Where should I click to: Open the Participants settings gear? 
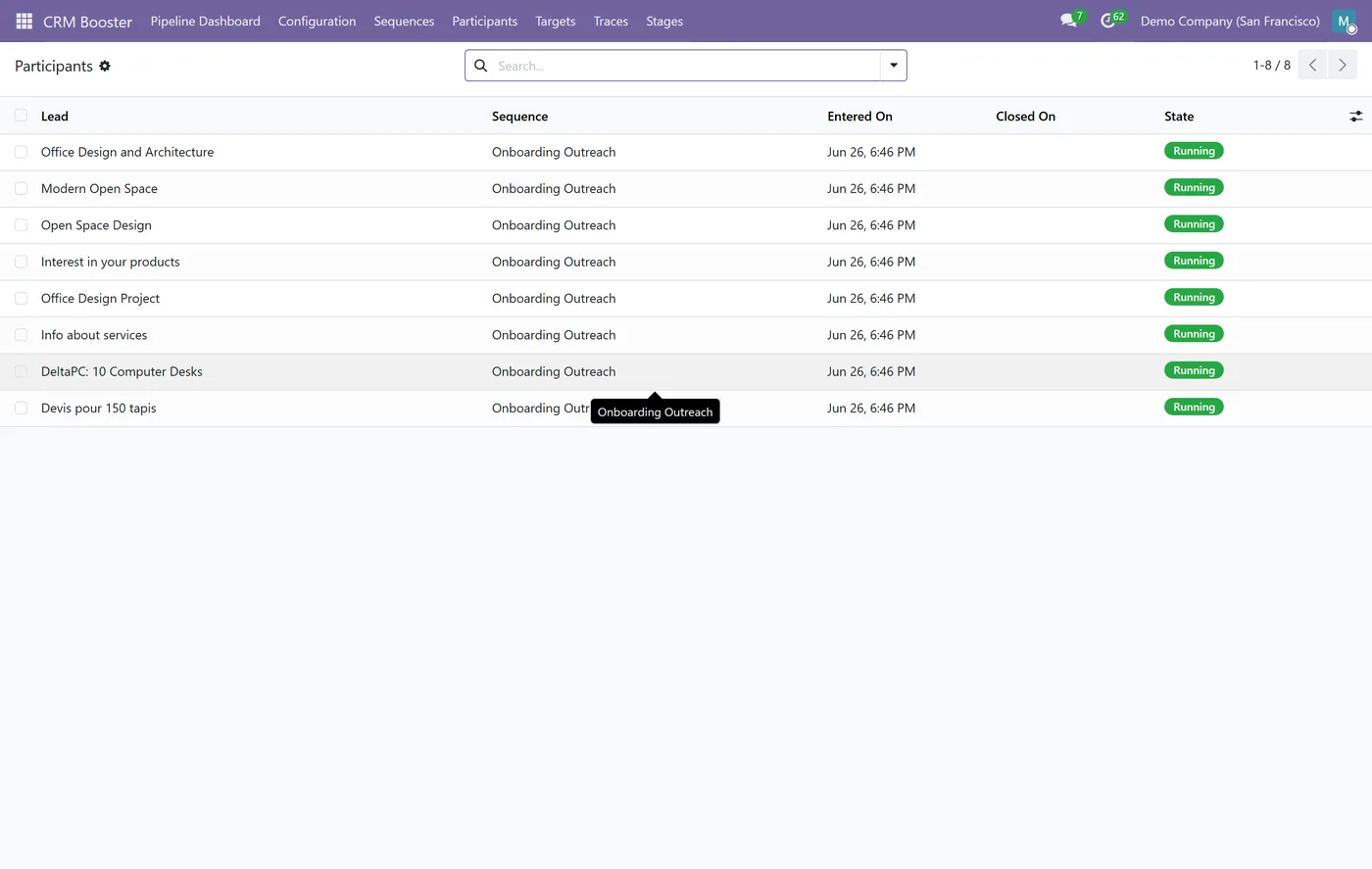coord(105,66)
